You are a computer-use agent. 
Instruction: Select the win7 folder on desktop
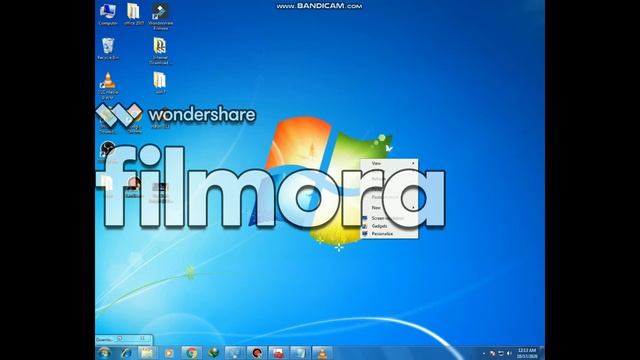pyautogui.click(x=160, y=83)
